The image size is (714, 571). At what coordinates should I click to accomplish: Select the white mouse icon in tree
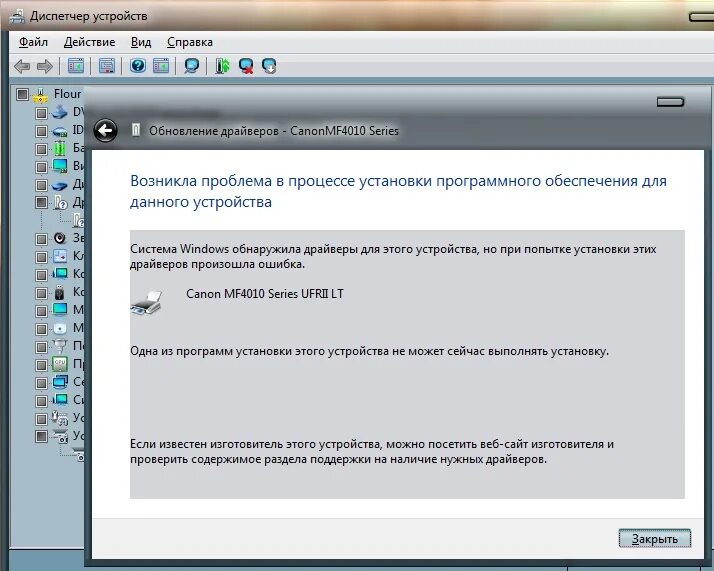[60, 328]
